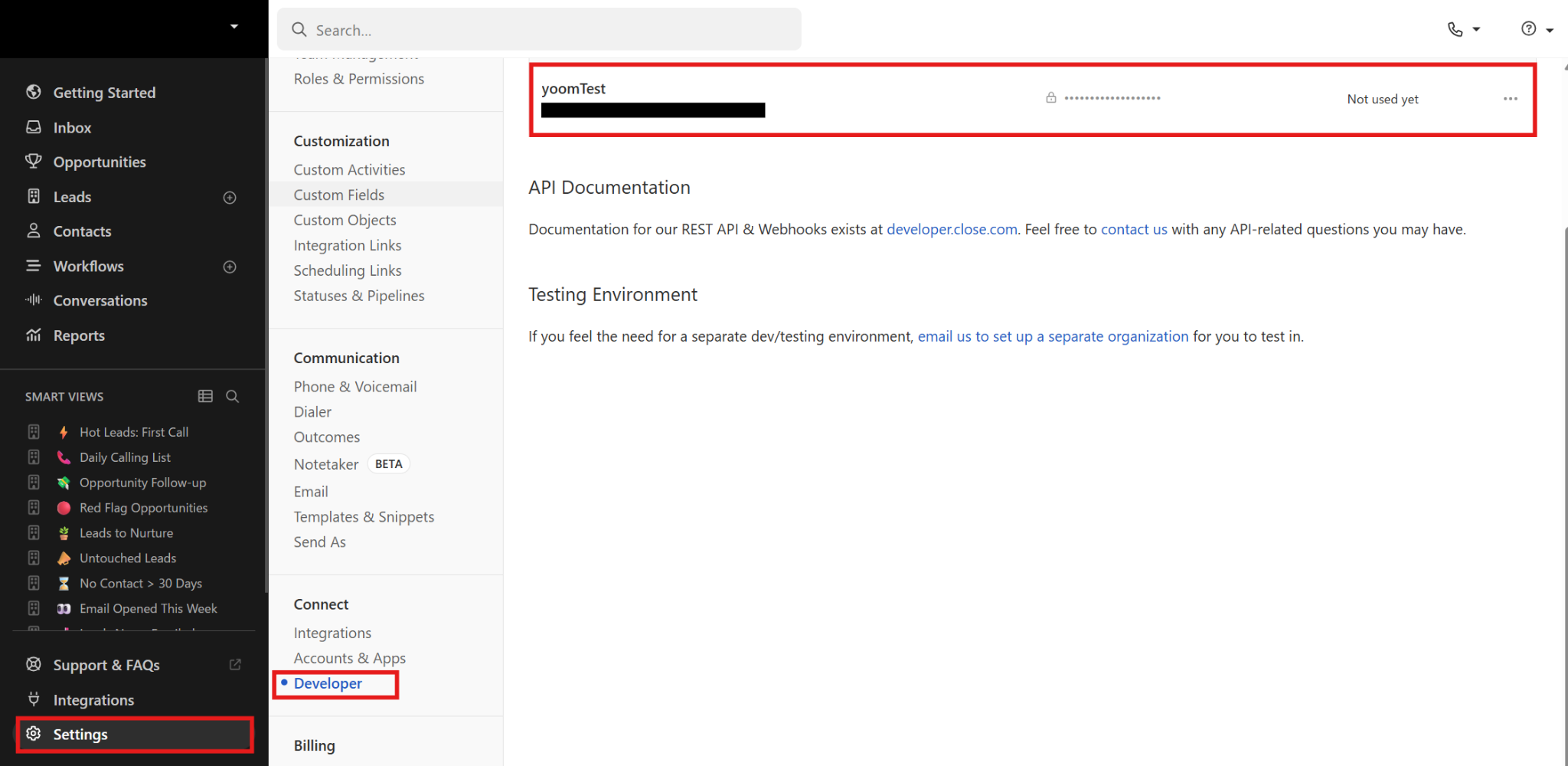Expand the organization dropdown arrow

234,27
